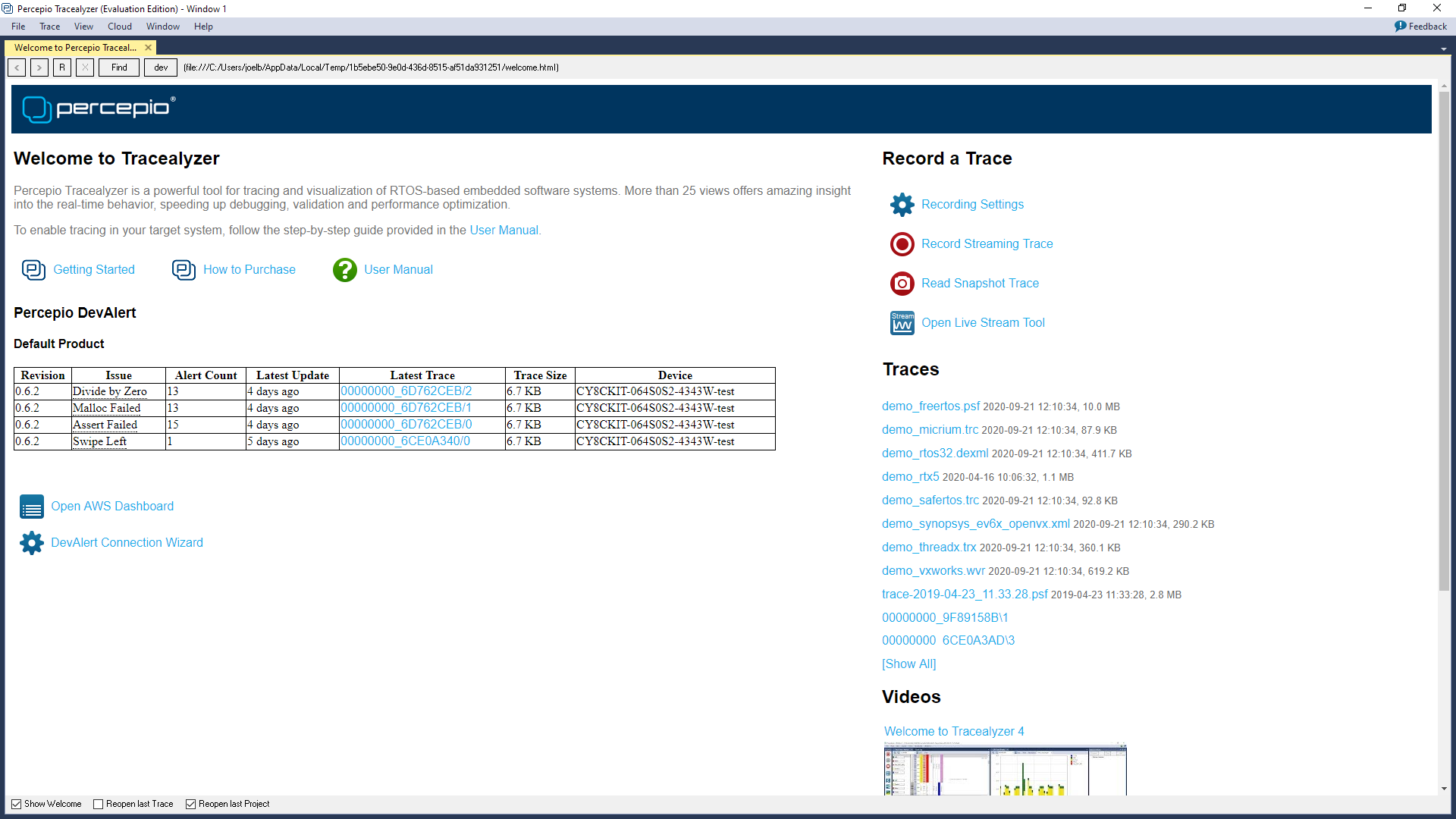The width and height of the screenshot is (1456, 819).
Task: Select the Record Streaming Trace icon
Action: click(902, 244)
